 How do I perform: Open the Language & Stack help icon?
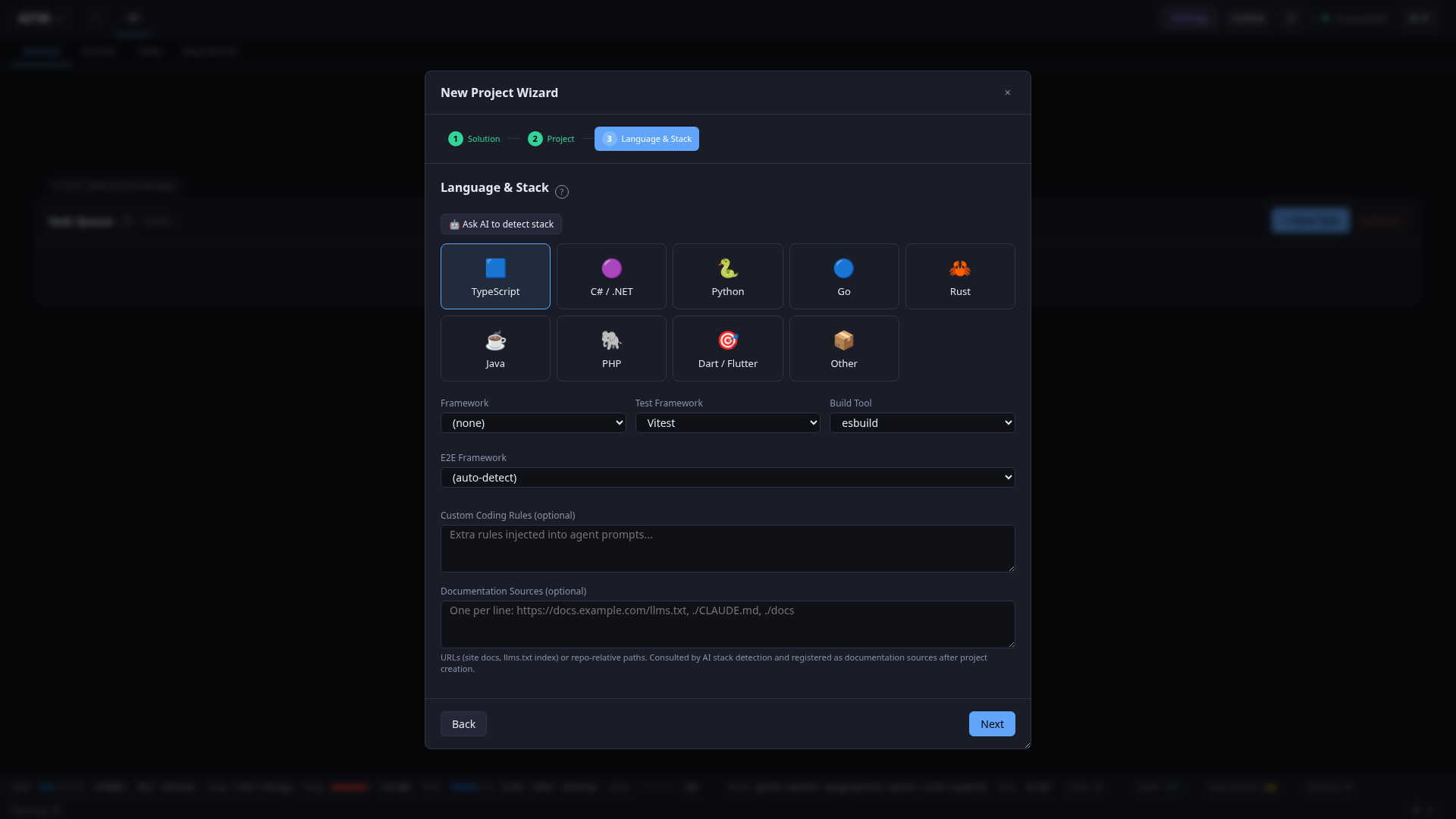coord(562,192)
